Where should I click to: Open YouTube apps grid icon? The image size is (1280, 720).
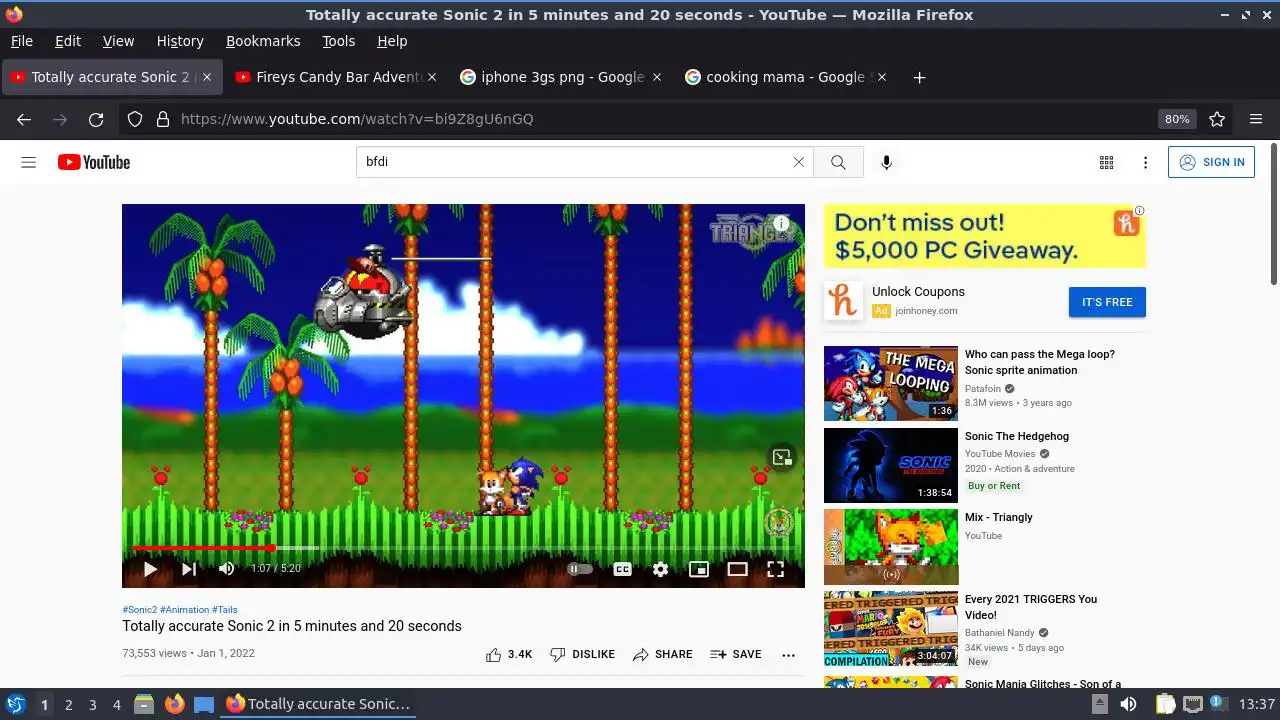tap(1106, 162)
